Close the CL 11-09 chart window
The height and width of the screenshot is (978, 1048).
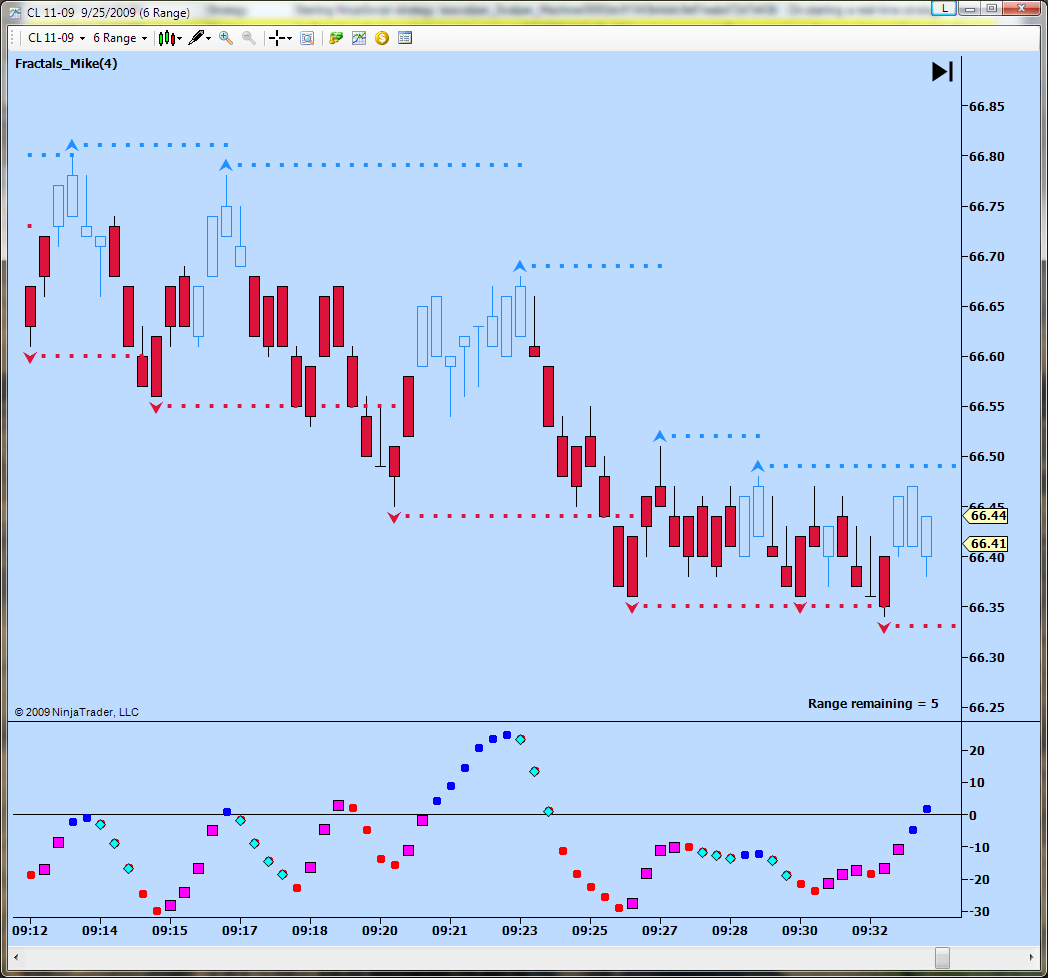[1021, 9]
